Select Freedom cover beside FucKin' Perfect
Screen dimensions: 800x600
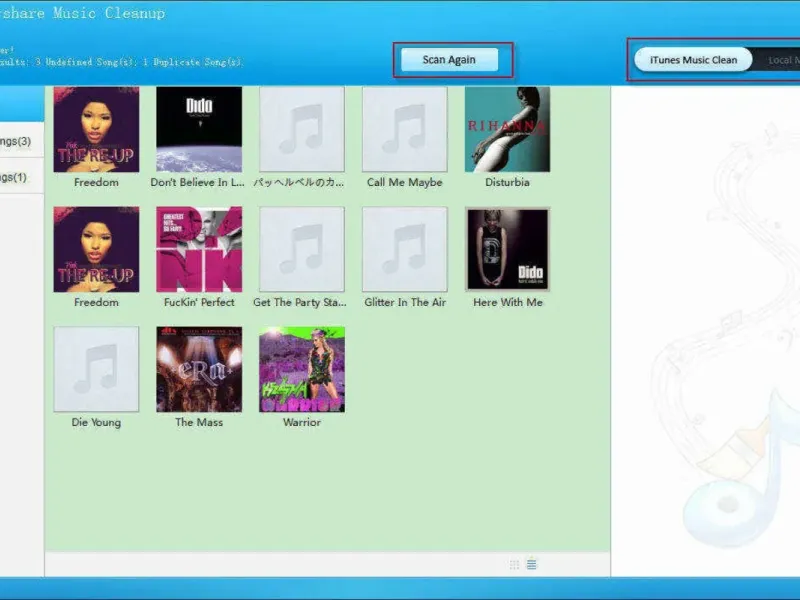pos(96,249)
